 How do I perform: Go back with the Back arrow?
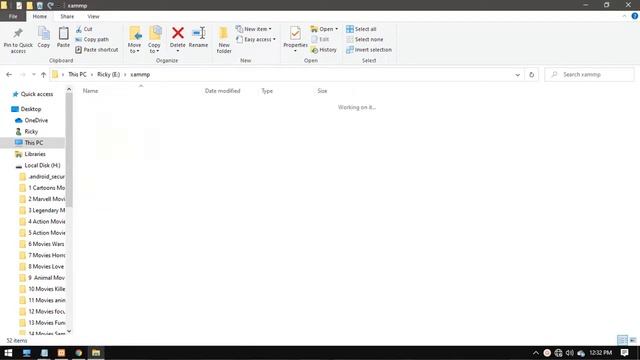[x=9, y=75]
